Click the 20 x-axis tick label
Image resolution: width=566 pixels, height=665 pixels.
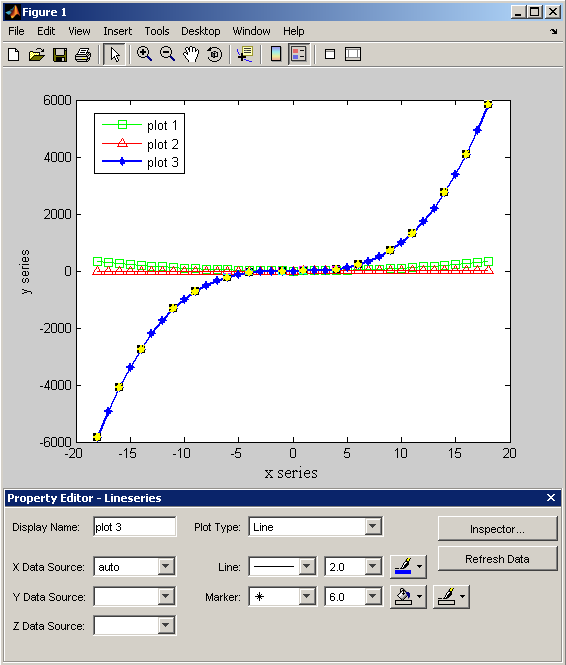click(x=510, y=453)
